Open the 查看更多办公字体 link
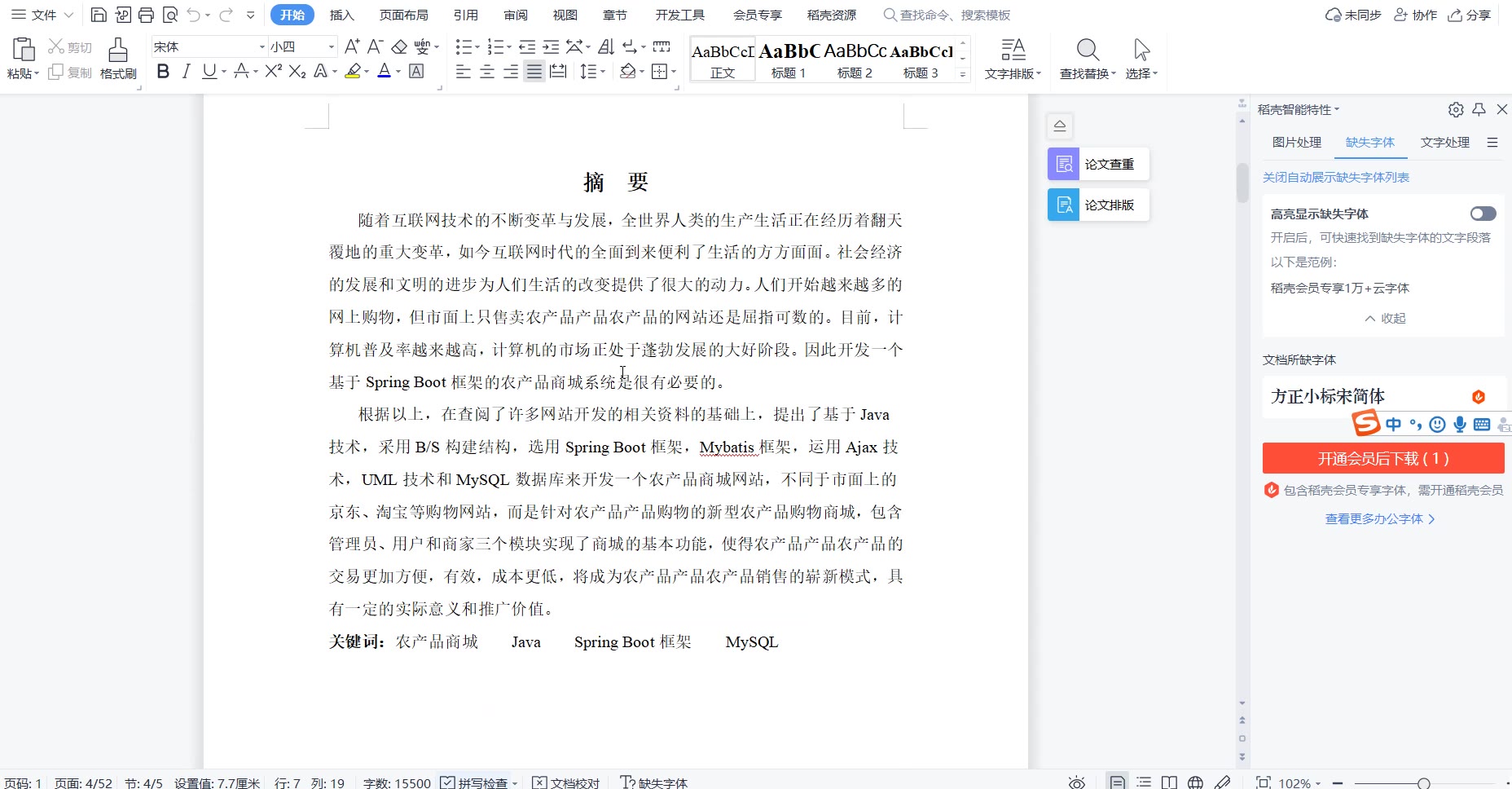 click(1379, 518)
